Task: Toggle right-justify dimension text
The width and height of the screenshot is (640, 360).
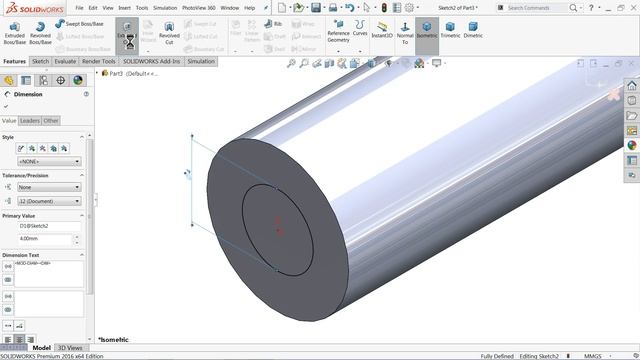Action: pyautogui.click(x=30, y=339)
